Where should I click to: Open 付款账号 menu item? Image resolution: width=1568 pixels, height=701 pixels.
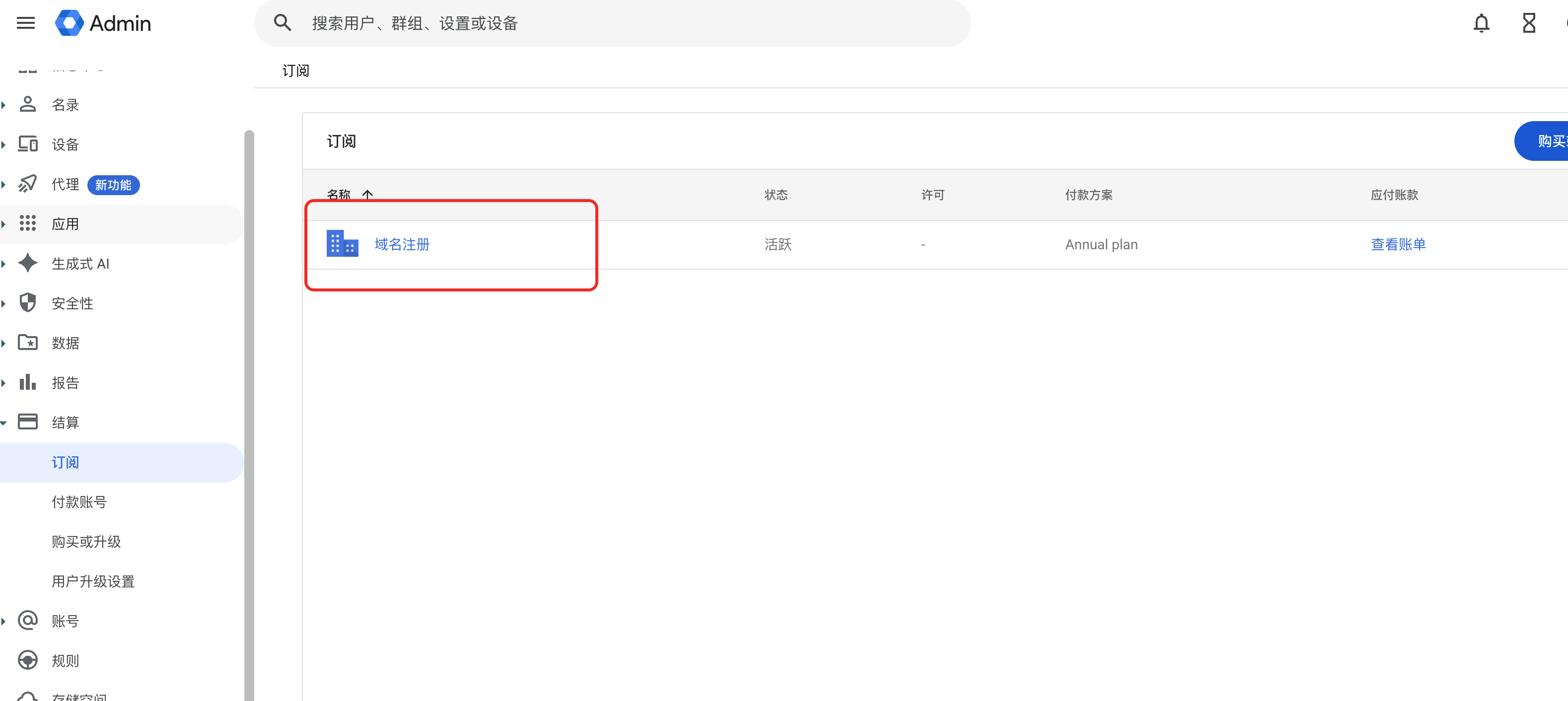click(x=79, y=502)
